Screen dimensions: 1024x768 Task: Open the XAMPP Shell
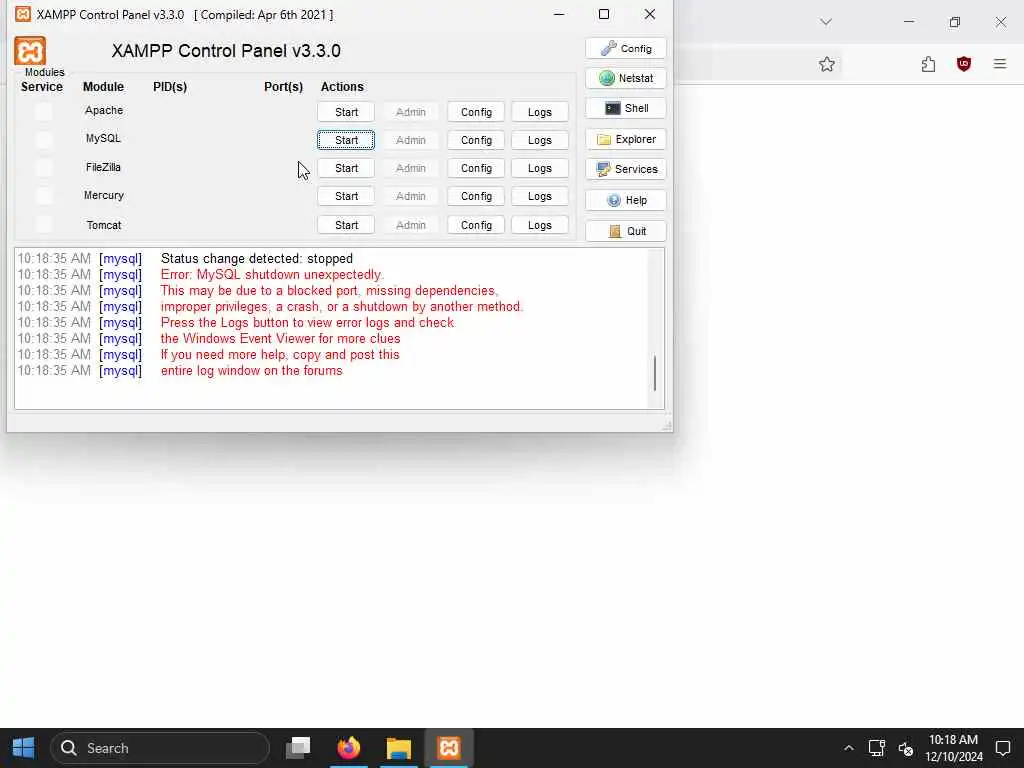pos(625,108)
